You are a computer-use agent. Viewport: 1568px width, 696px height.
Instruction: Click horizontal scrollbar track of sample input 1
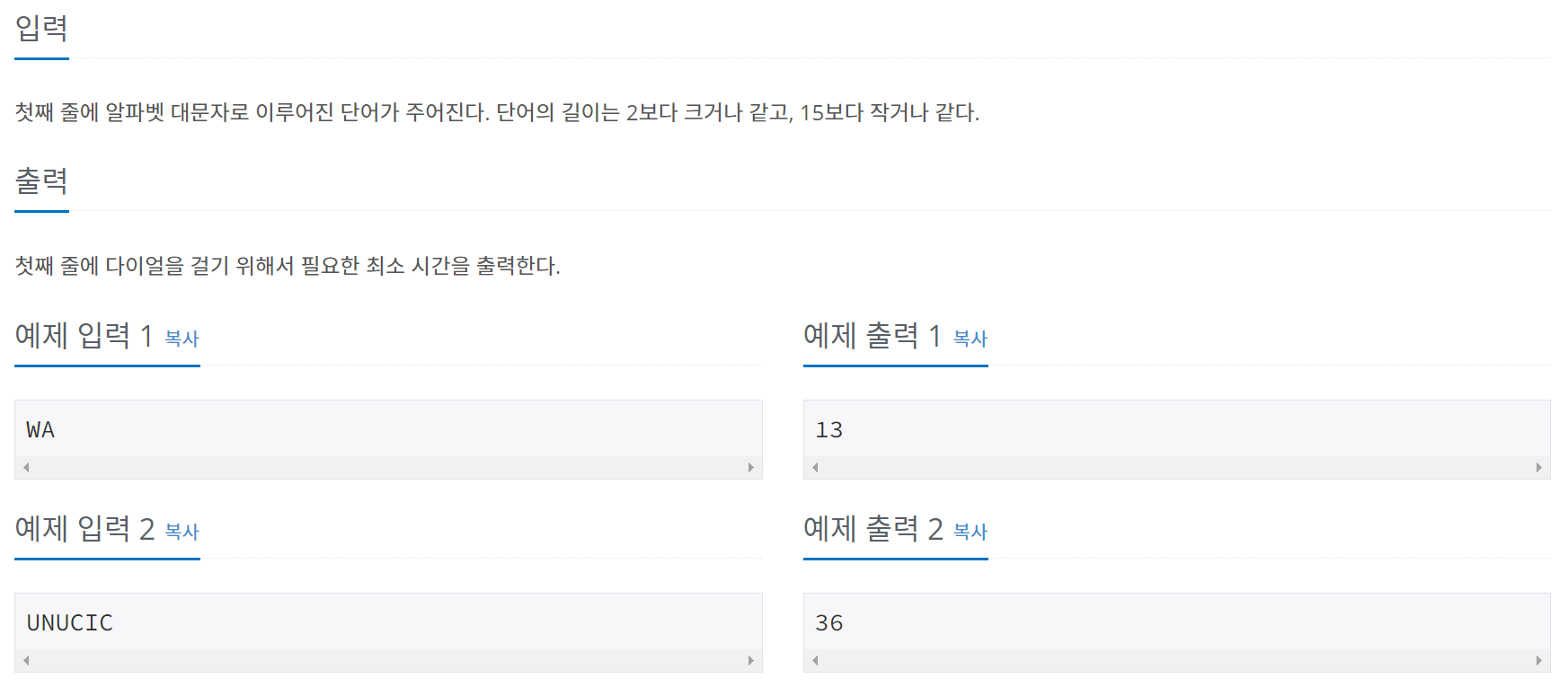[x=388, y=467]
